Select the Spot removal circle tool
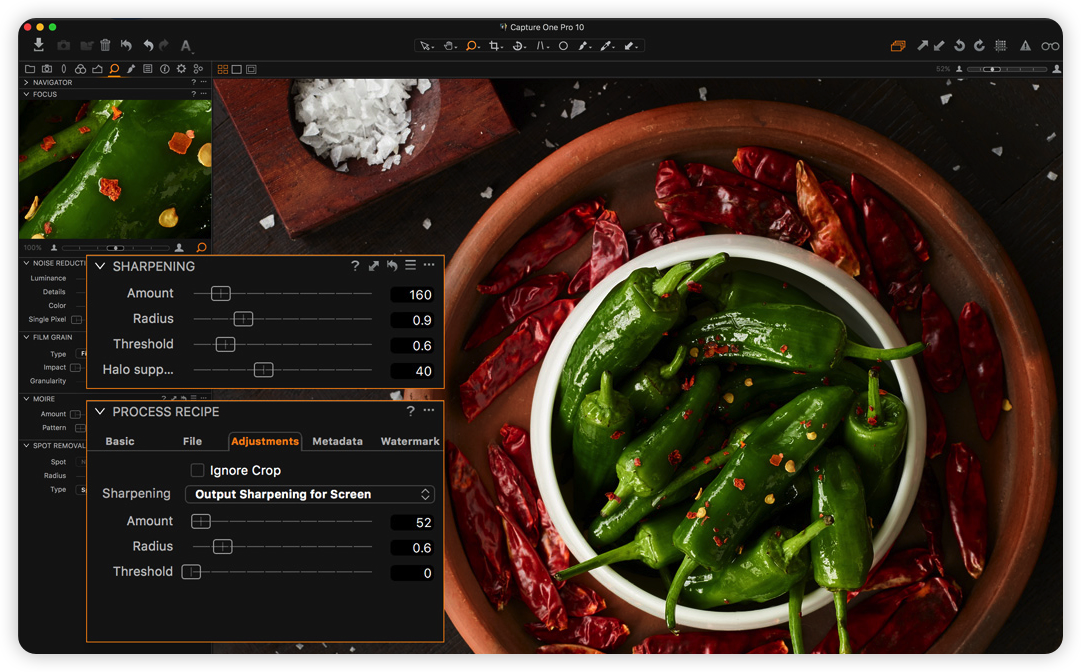This screenshot has height=672, width=1081. pyautogui.click(x=563, y=46)
